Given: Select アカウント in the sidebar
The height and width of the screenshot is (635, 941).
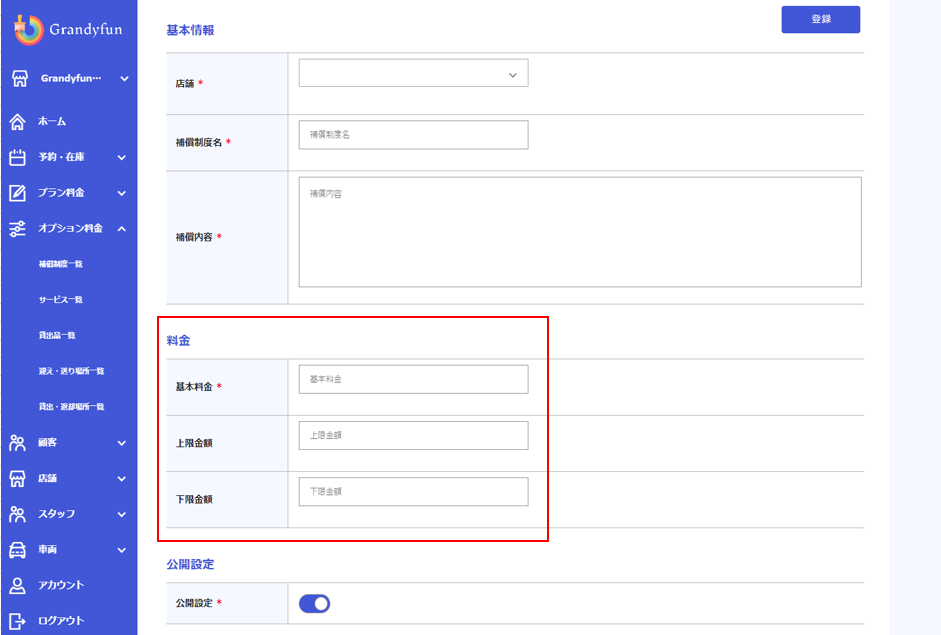Looking at the screenshot, I should click(61, 585).
